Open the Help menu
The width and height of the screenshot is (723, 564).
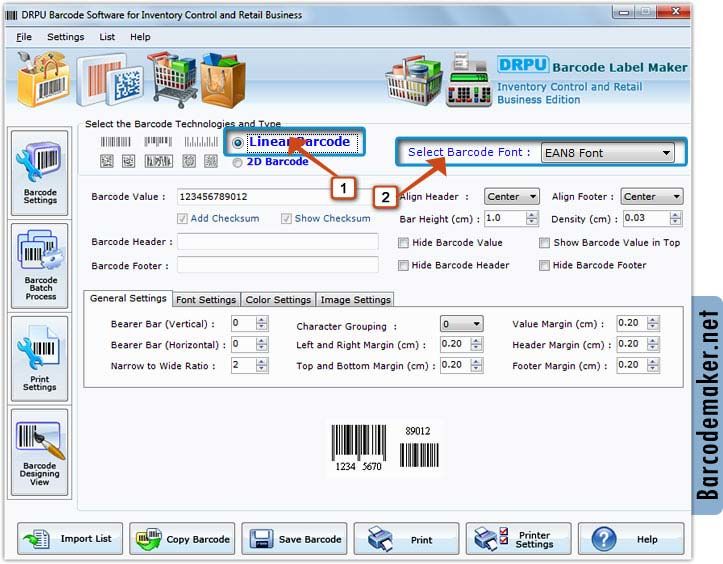(x=140, y=37)
